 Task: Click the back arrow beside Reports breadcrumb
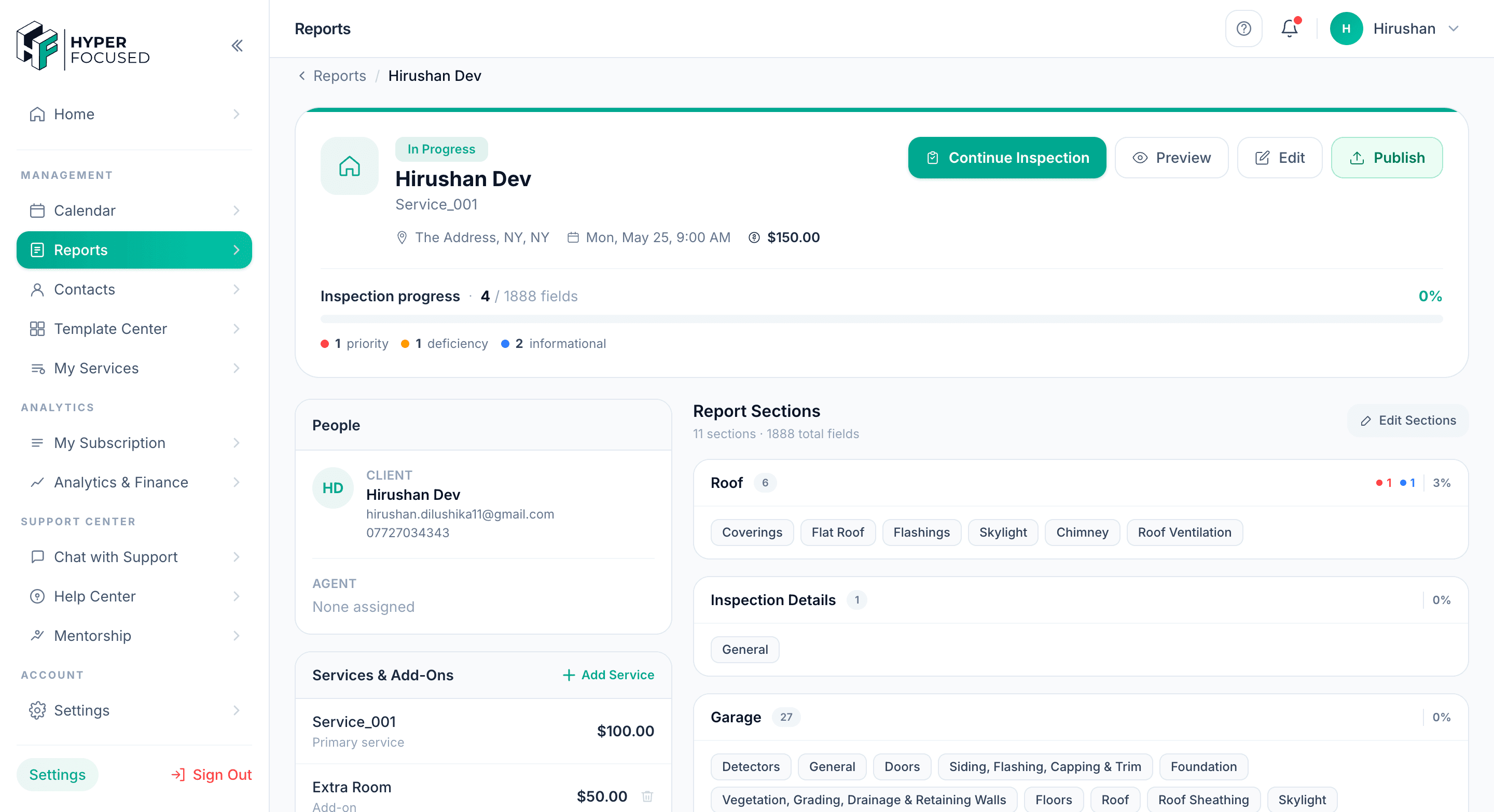click(x=301, y=76)
